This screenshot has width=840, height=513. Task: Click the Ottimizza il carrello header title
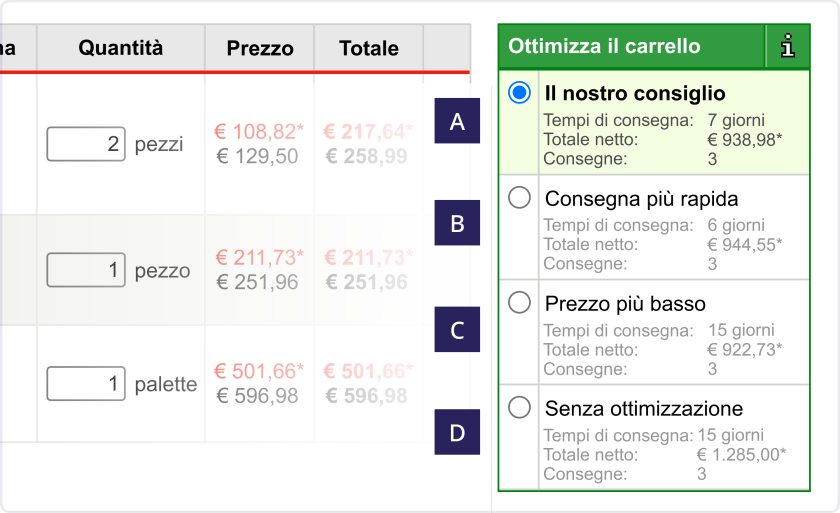(604, 46)
